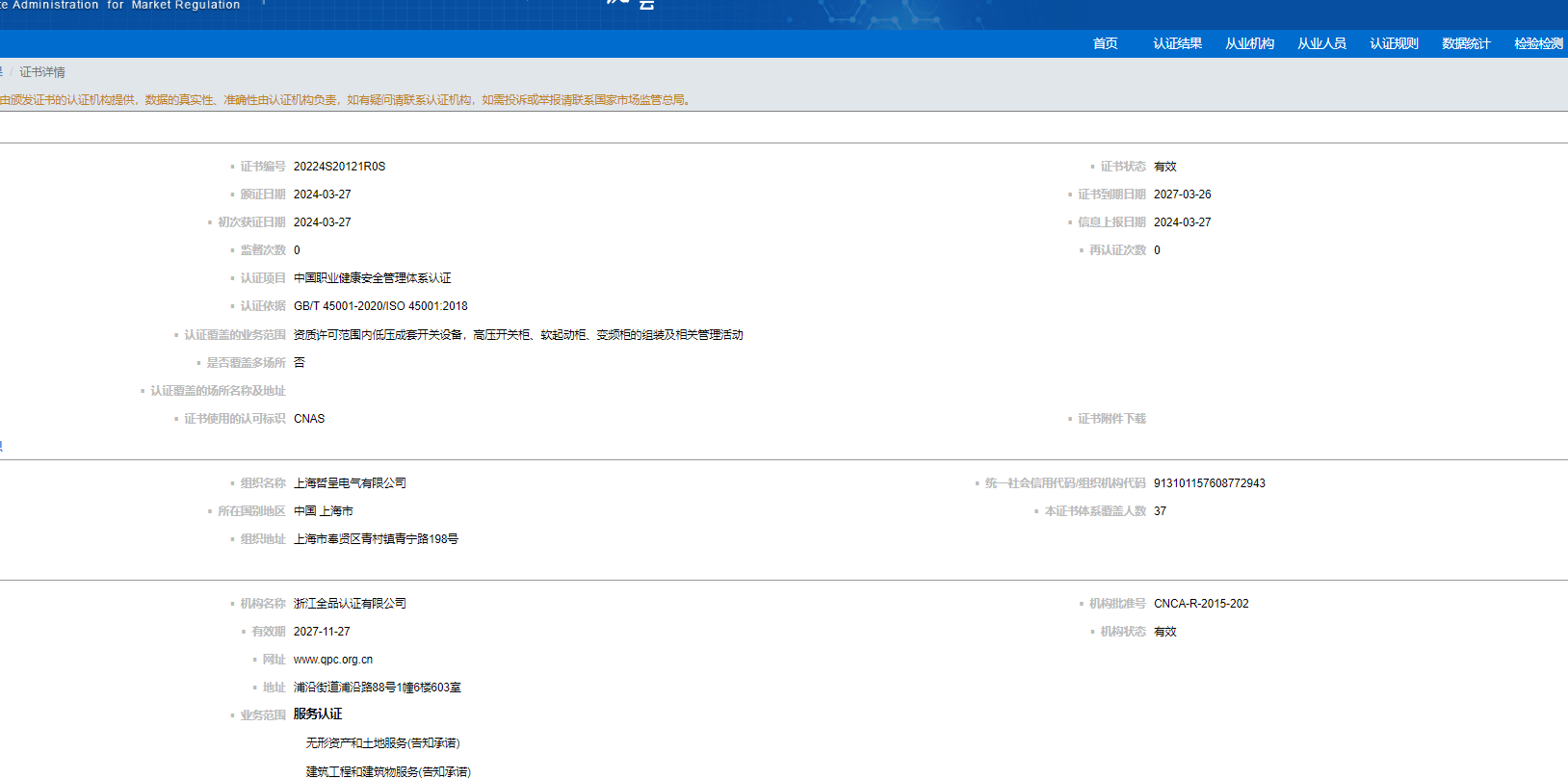Open the www.qpc.org.cn website link

point(332,660)
